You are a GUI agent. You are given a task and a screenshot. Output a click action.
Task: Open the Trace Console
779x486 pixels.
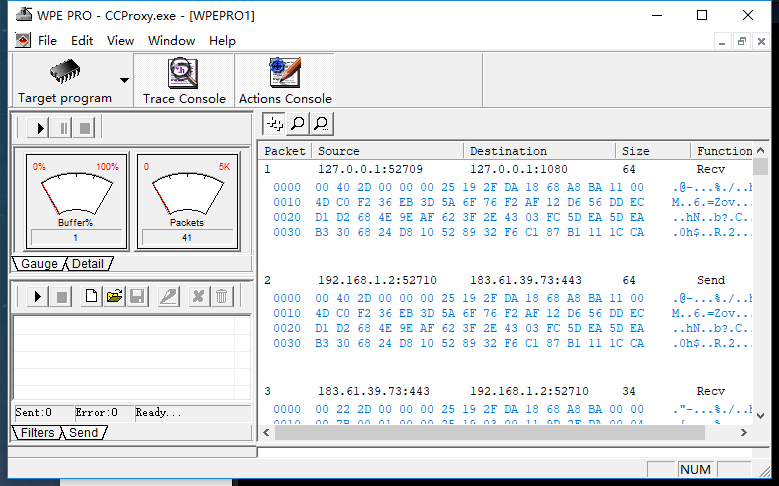coord(184,81)
